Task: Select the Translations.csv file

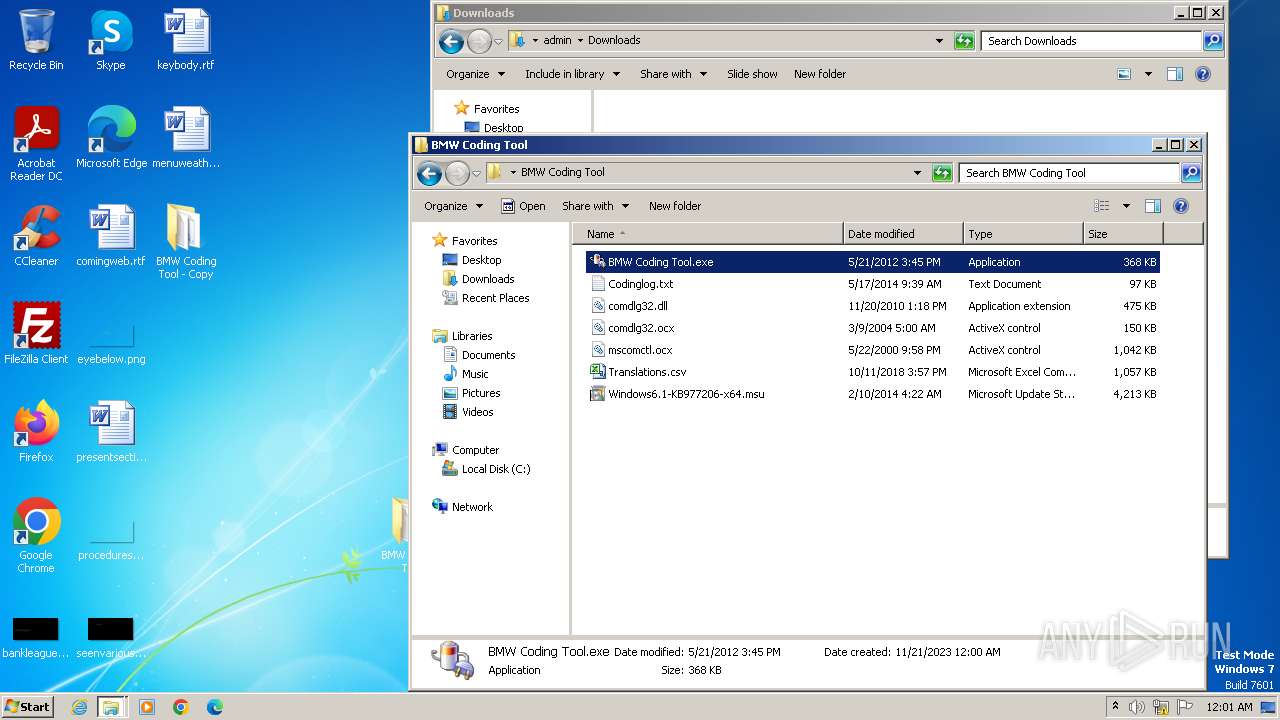Action: tap(873, 372)
